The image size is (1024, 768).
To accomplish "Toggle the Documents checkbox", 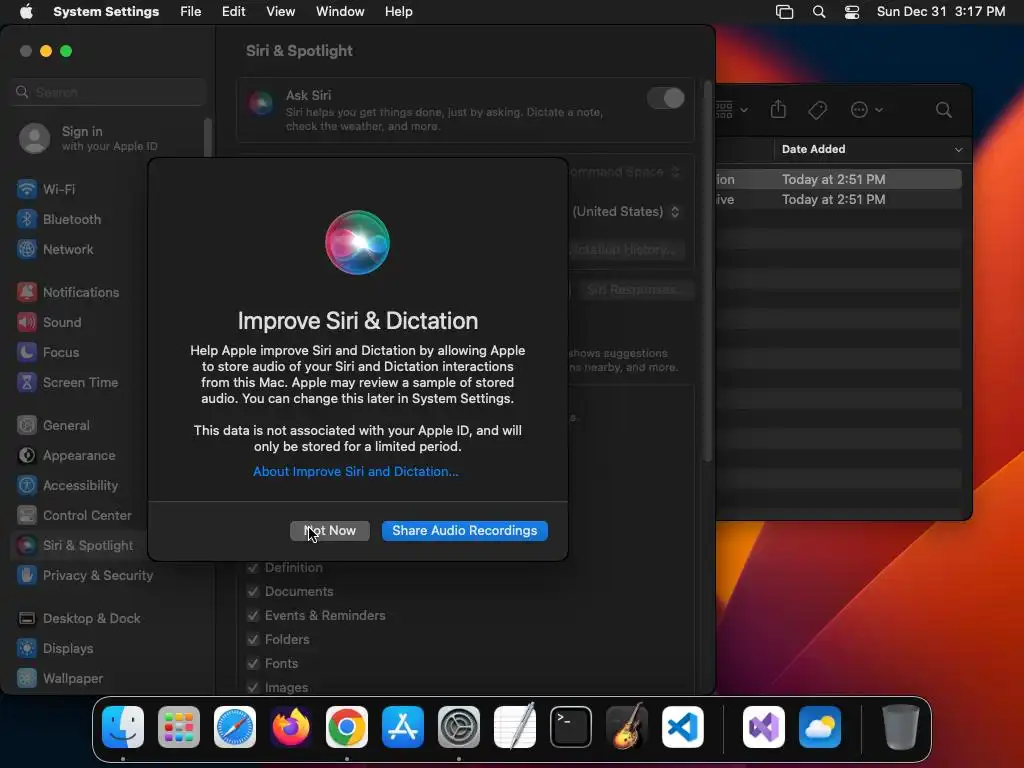I will click(253, 592).
